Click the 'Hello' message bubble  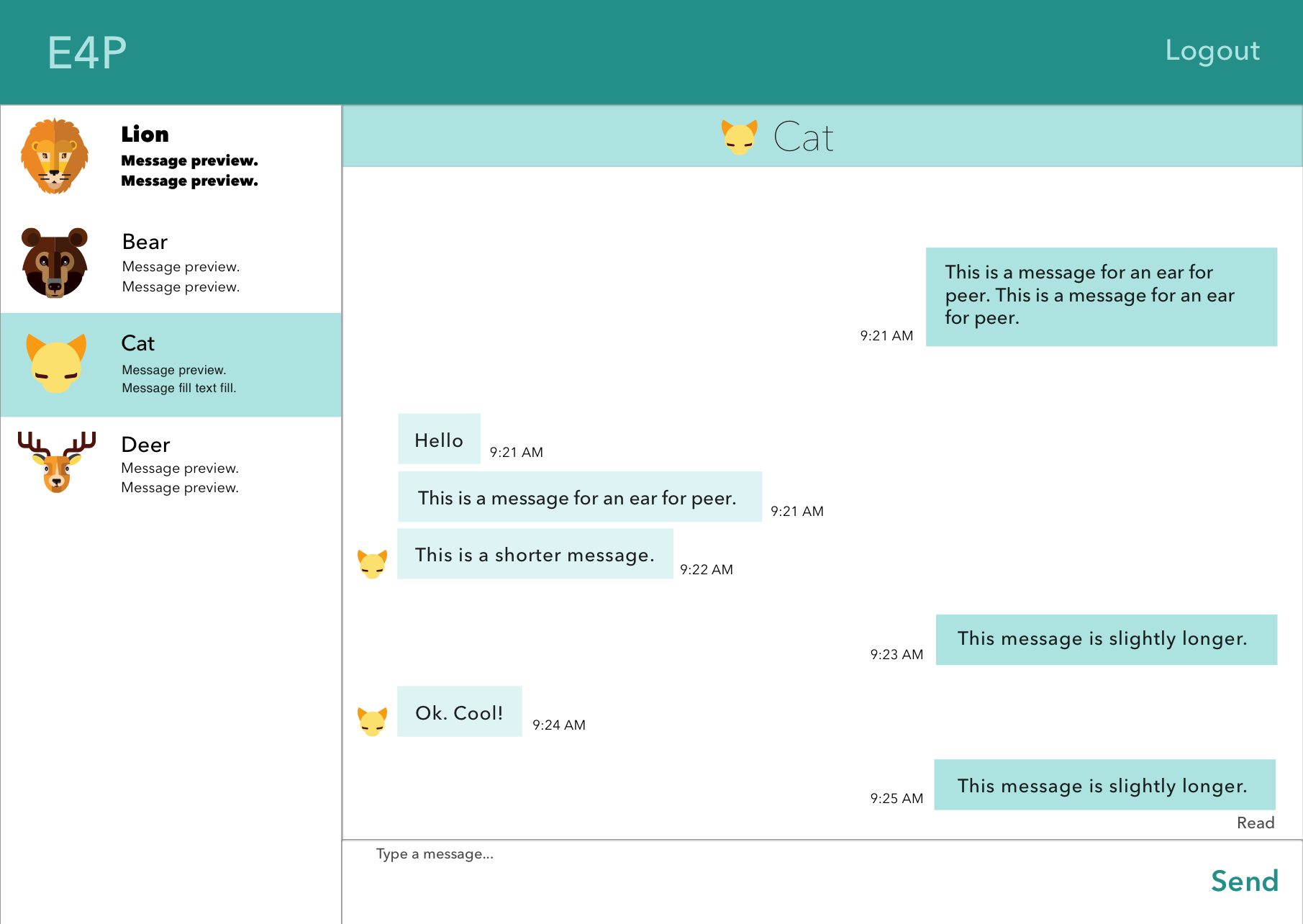coord(439,439)
